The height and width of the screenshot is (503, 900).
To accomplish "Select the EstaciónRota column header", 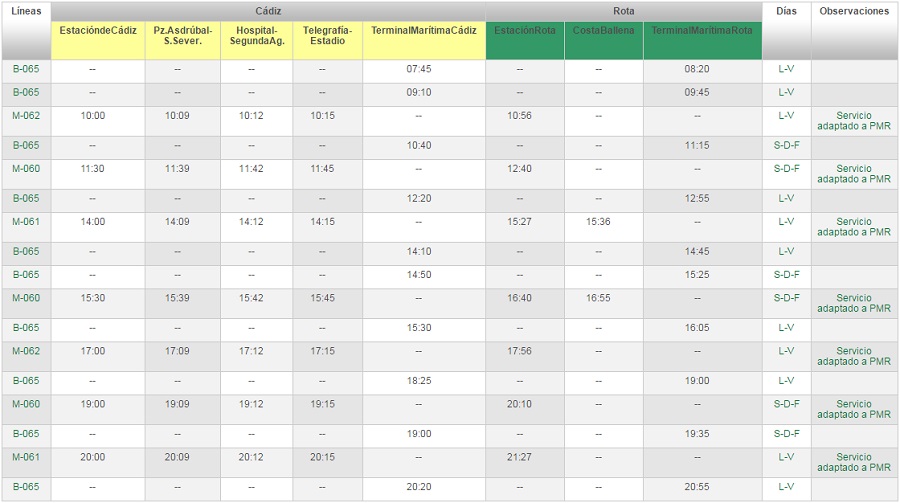I will (x=525, y=31).
